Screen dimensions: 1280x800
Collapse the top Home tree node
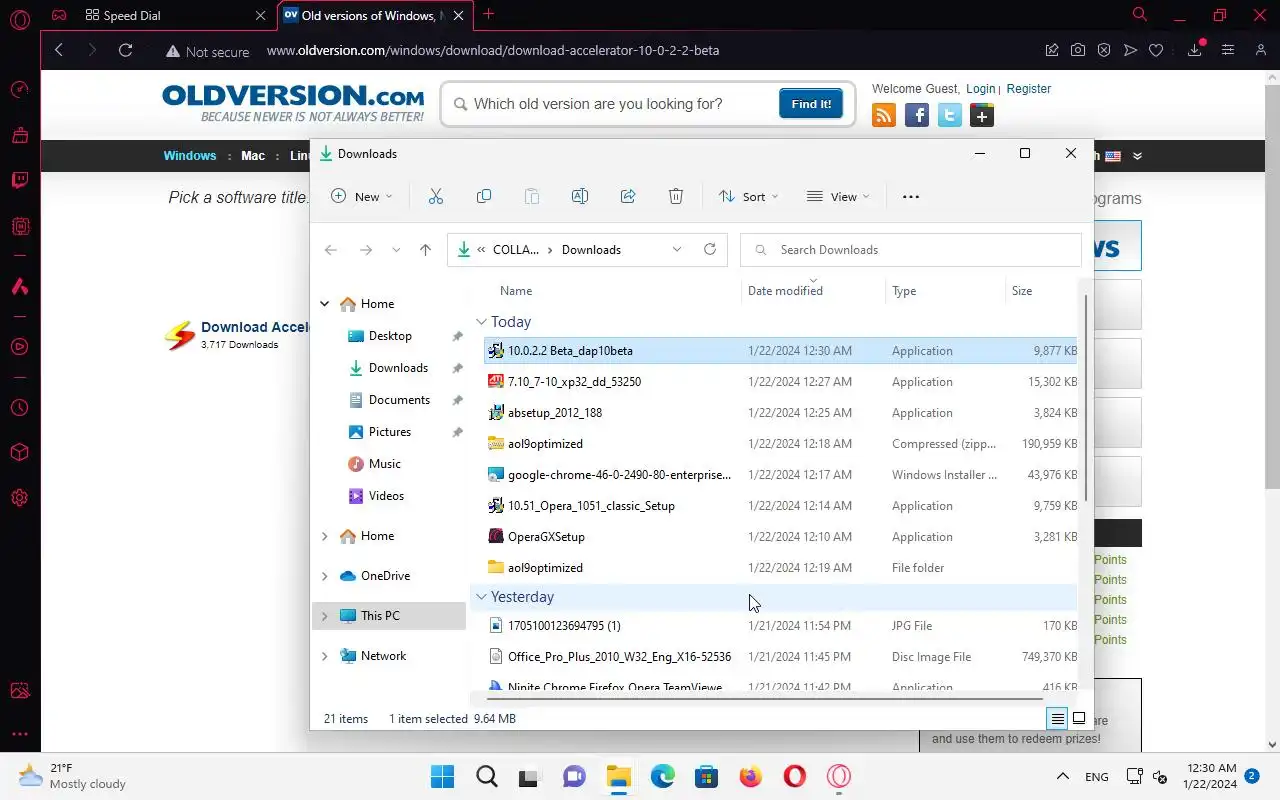click(324, 304)
